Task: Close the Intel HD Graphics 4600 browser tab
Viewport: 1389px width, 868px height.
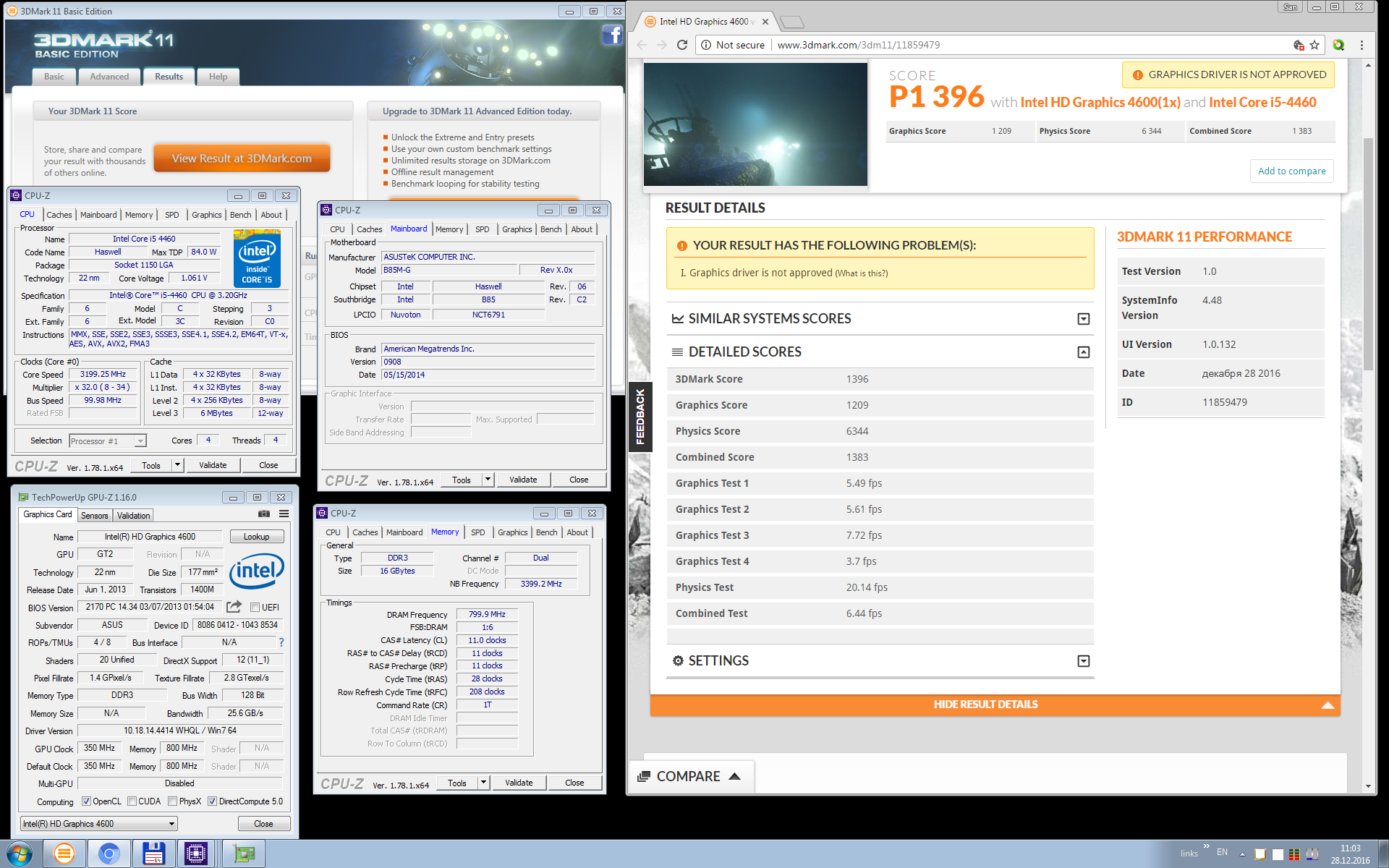Action: [x=765, y=22]
